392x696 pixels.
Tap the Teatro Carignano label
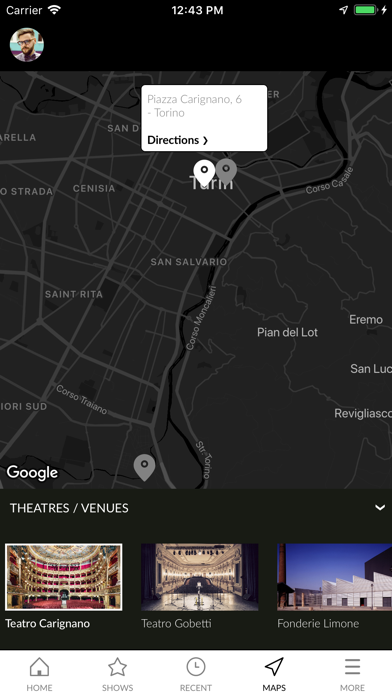48,624
